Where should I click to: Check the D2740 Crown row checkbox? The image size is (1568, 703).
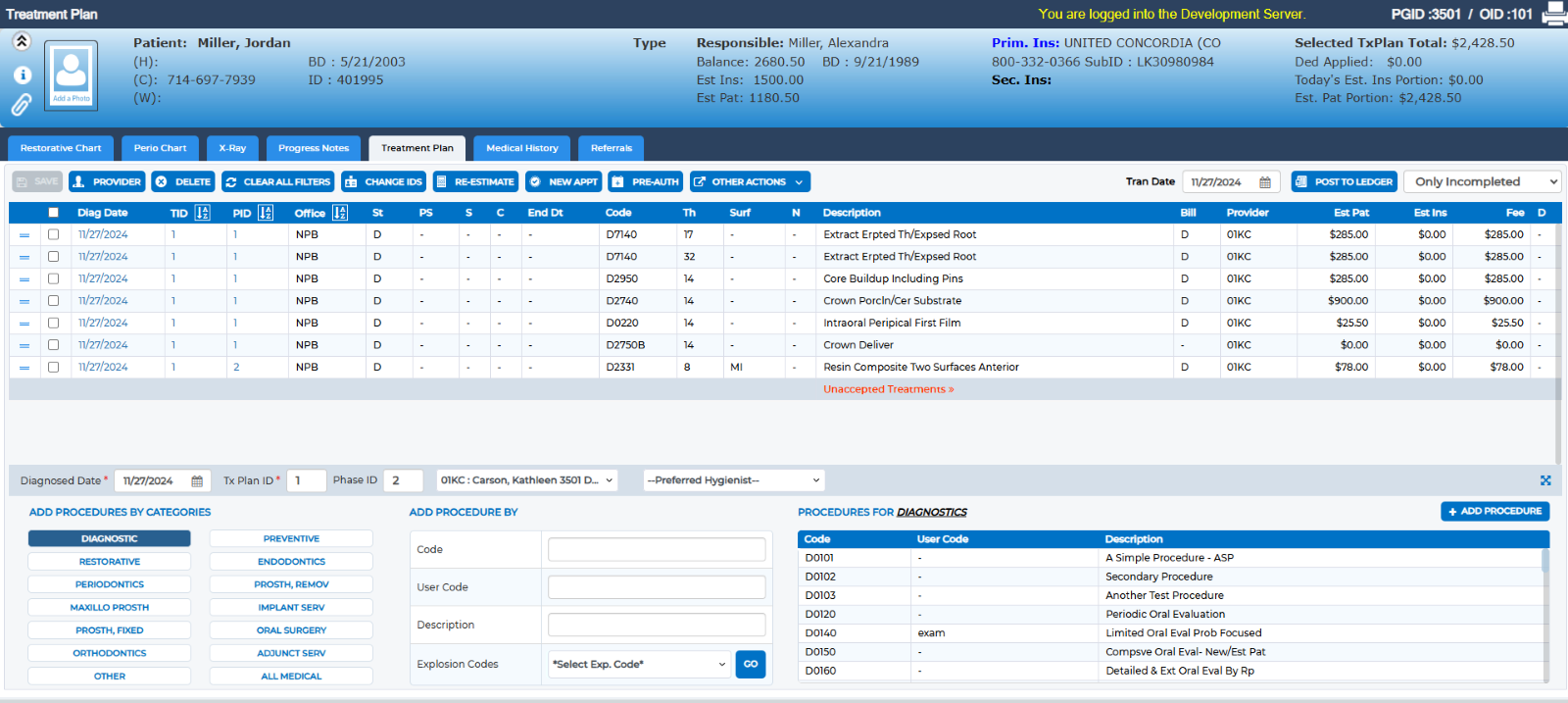click(x=53, y=301)
